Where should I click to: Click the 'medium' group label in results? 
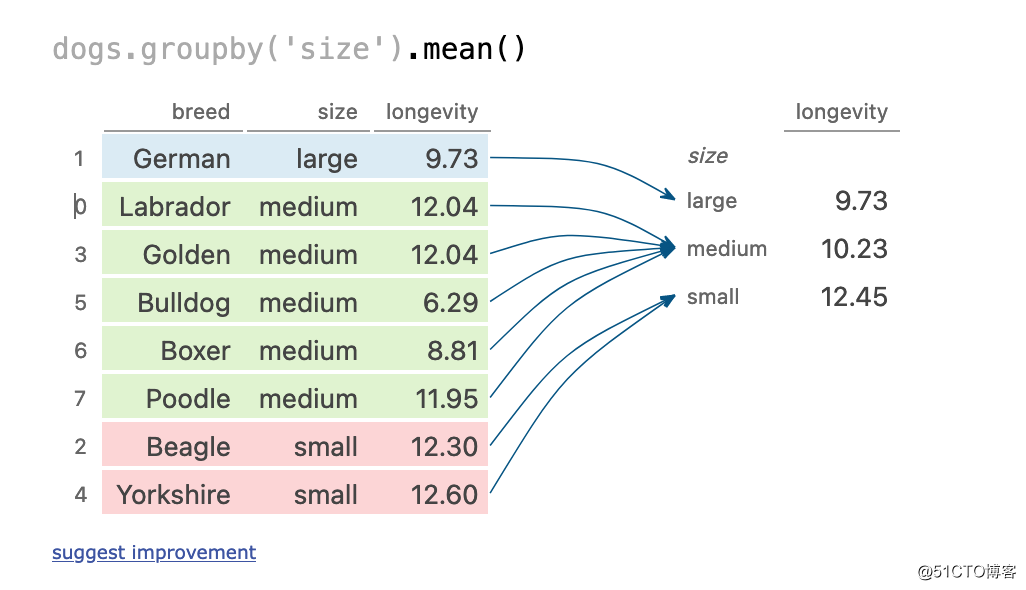click(x=726, y=249)
